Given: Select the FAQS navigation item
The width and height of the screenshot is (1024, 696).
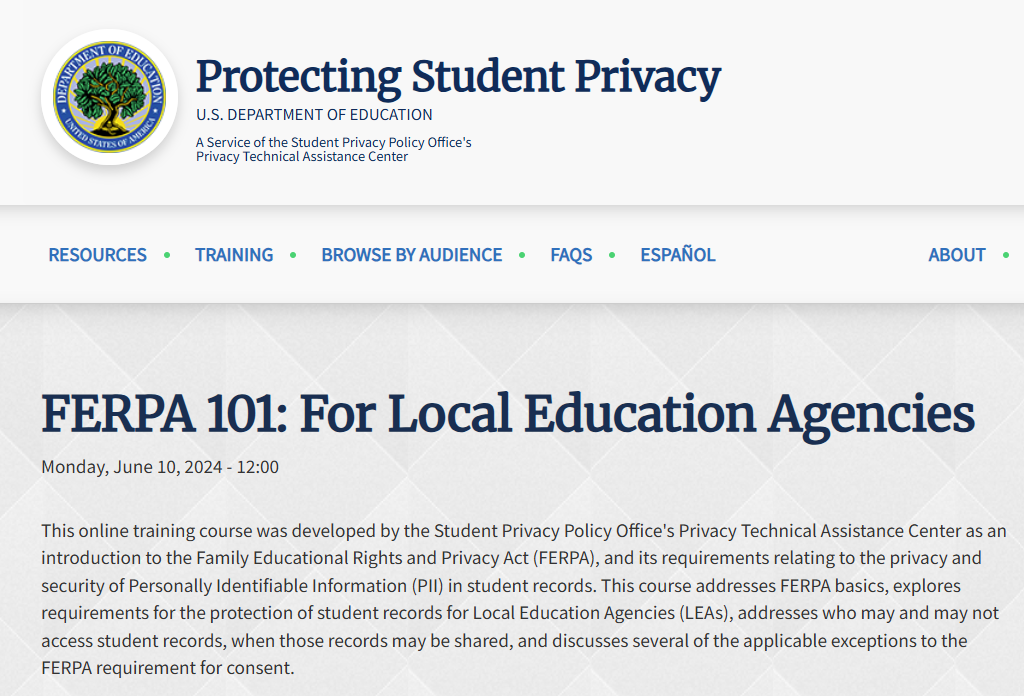Looking at the screenshot, I should click(x=571, y=255).
